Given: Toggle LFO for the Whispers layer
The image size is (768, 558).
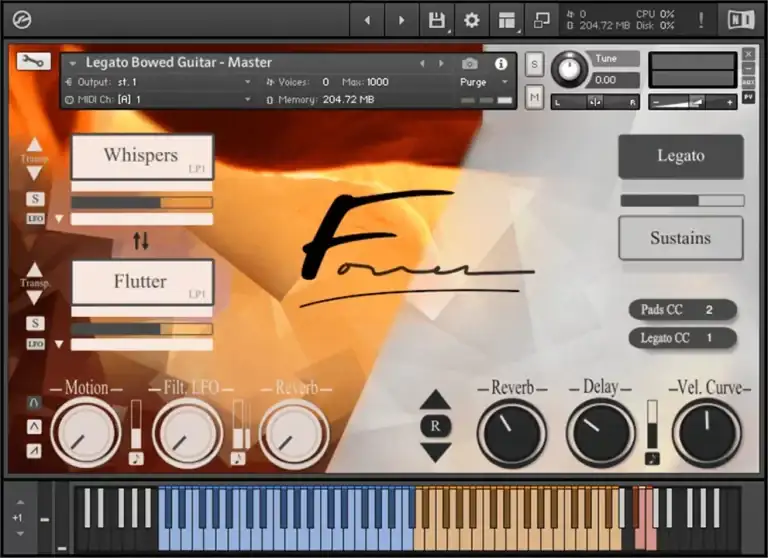Looking at the screenshot, I should point(35,218).
